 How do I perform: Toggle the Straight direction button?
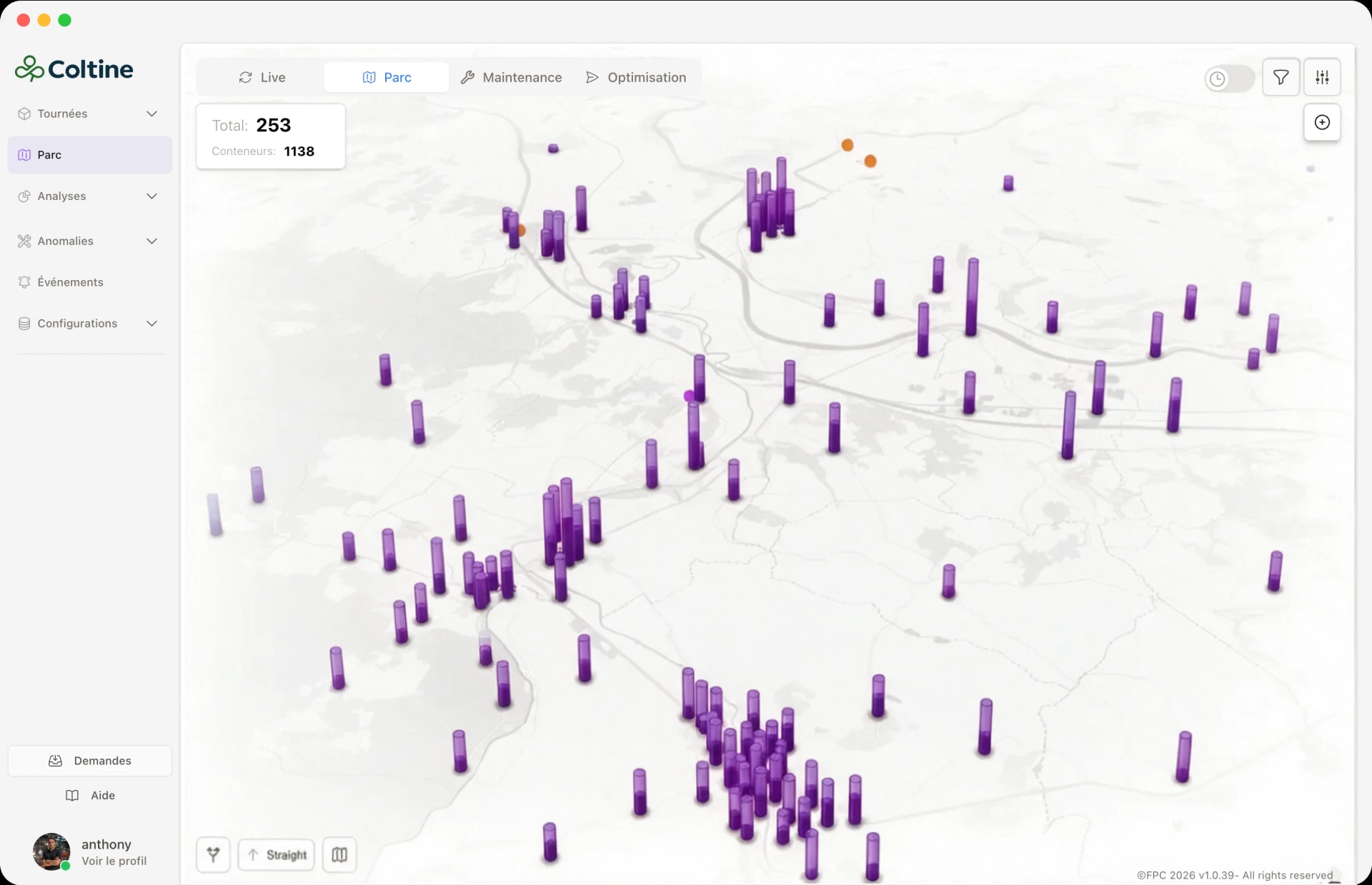click(277, 854)
